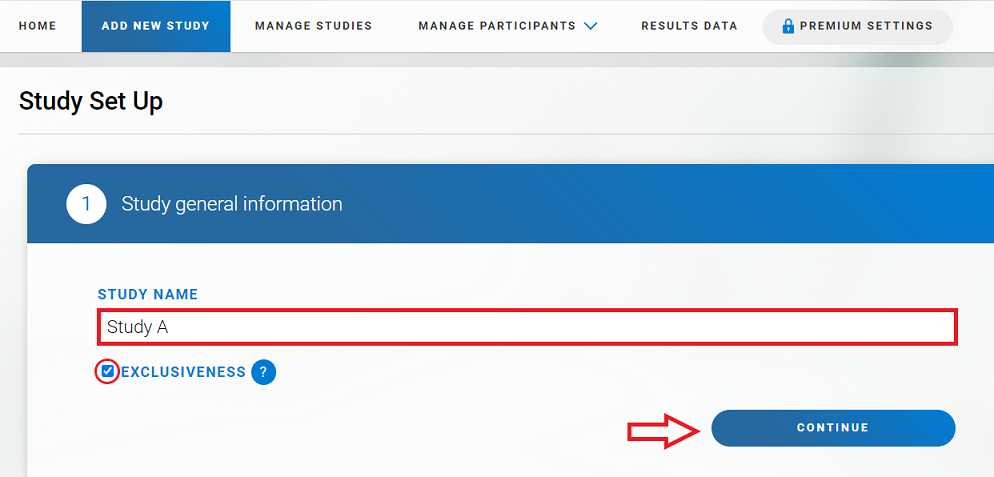Screen dimensions: 994x477
Task: Click the blue question mark help icon
Action: (x=263, y=372)
